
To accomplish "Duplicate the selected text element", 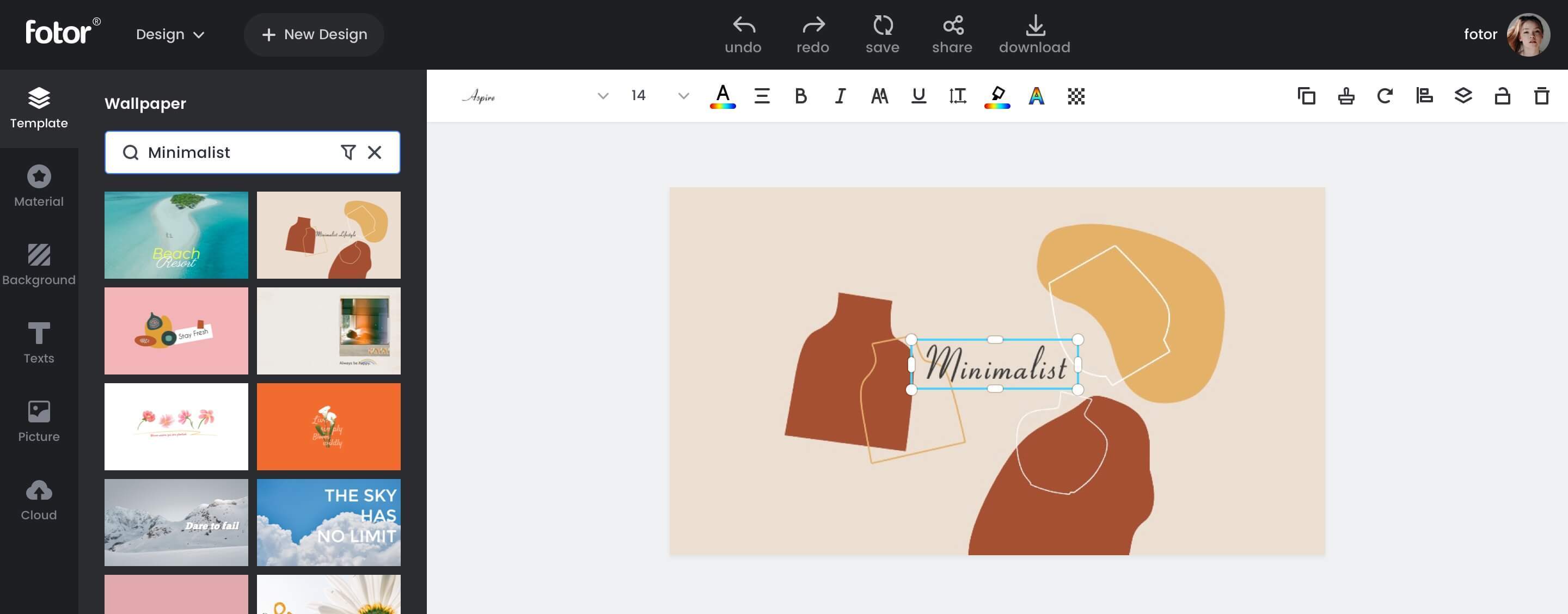I will [1306, 96].
